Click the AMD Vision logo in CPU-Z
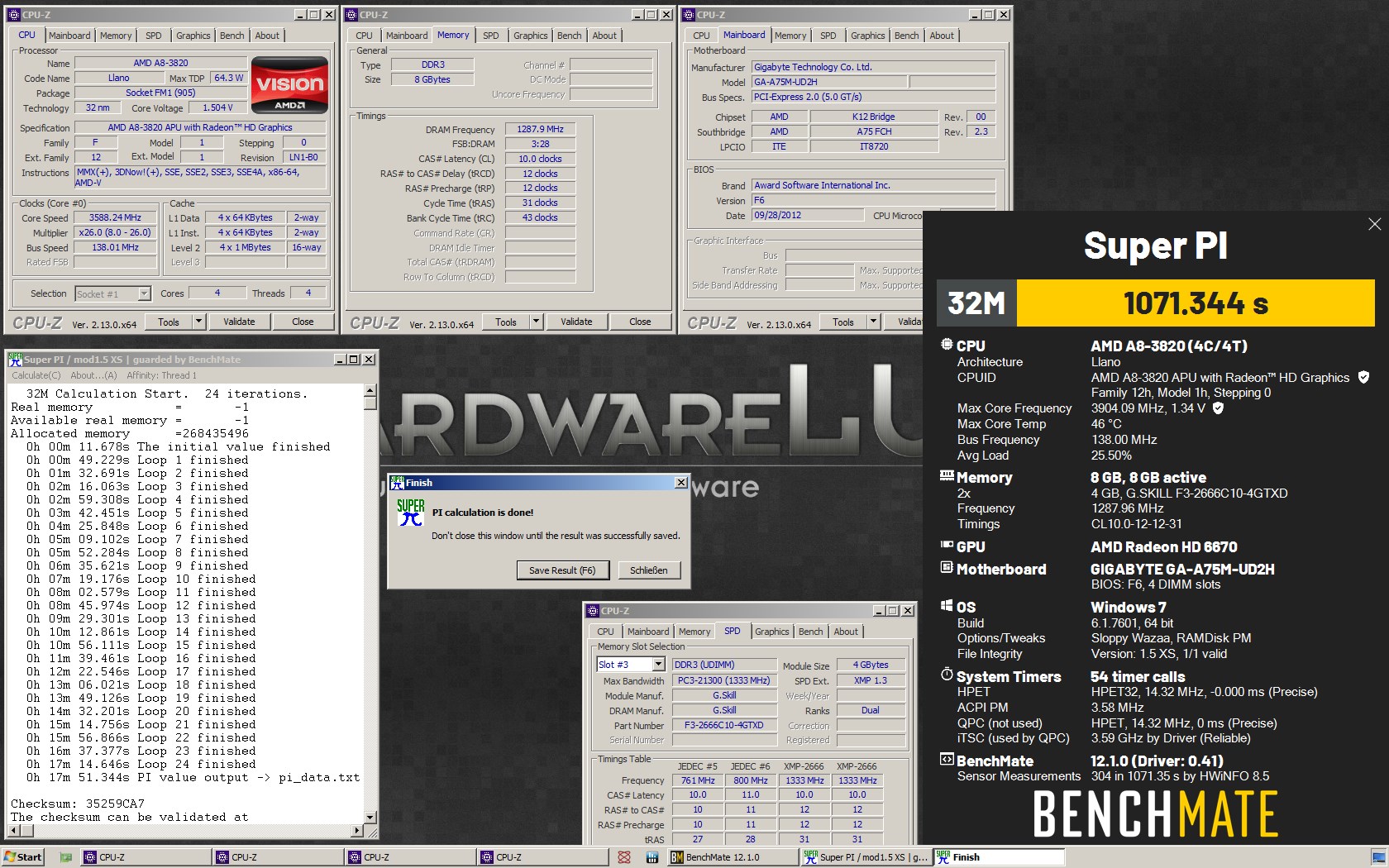Image resolution: width=1389 pixels, height=868 pixels. click(x=289, y=84)
